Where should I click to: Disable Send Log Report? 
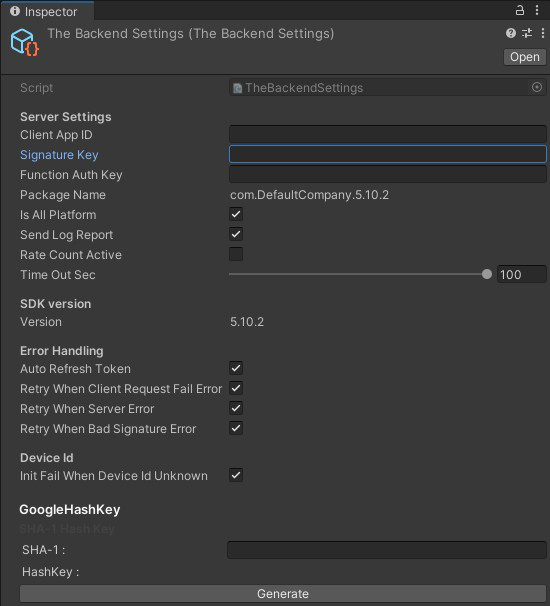236,235
